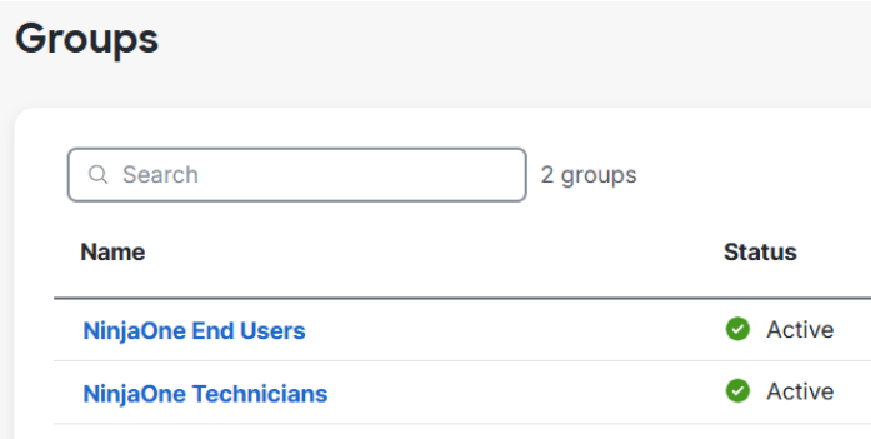Click the magnifier icon in Search box
Screen dimensions: 871x439
[x=98, y=175]
